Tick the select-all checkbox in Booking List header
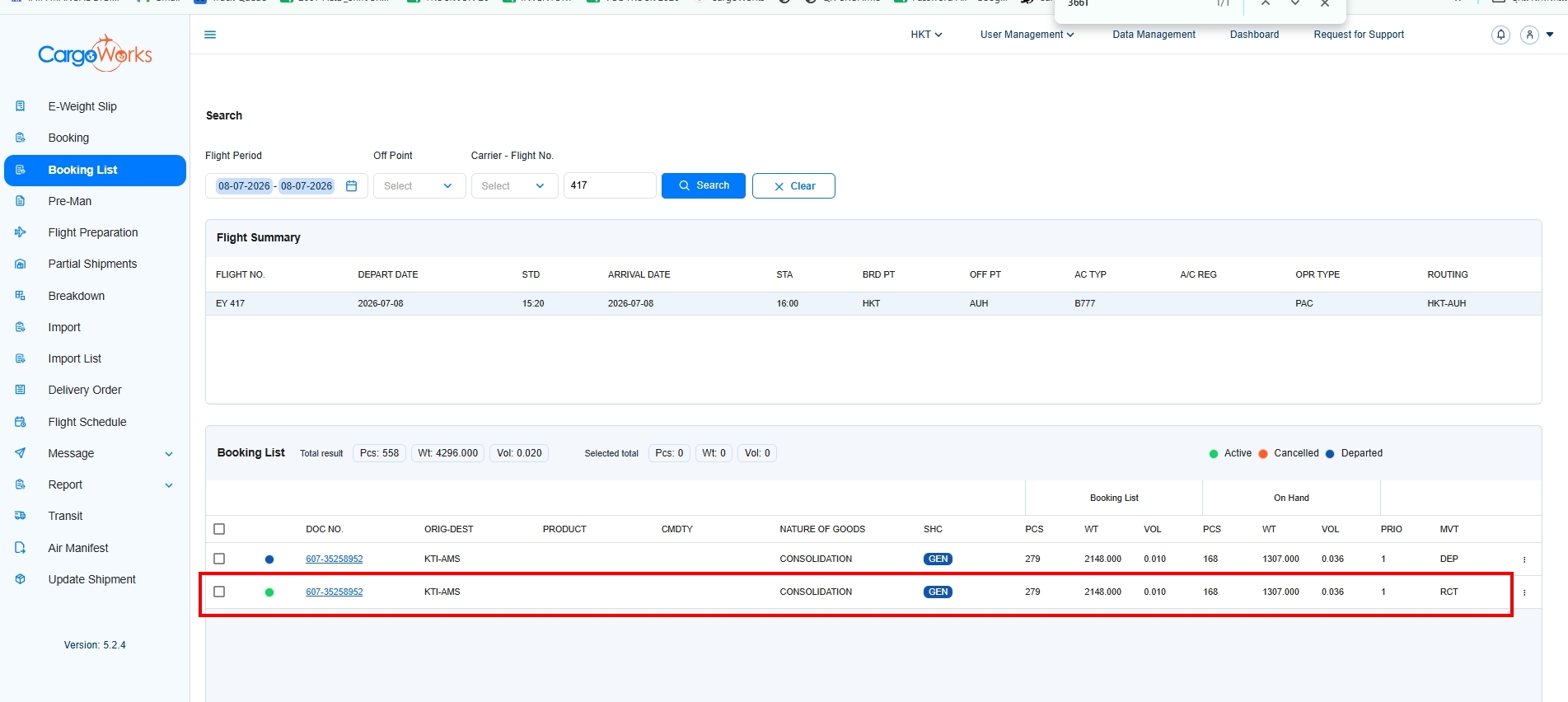Viewport: 1568px width, 702px height. 219,529
